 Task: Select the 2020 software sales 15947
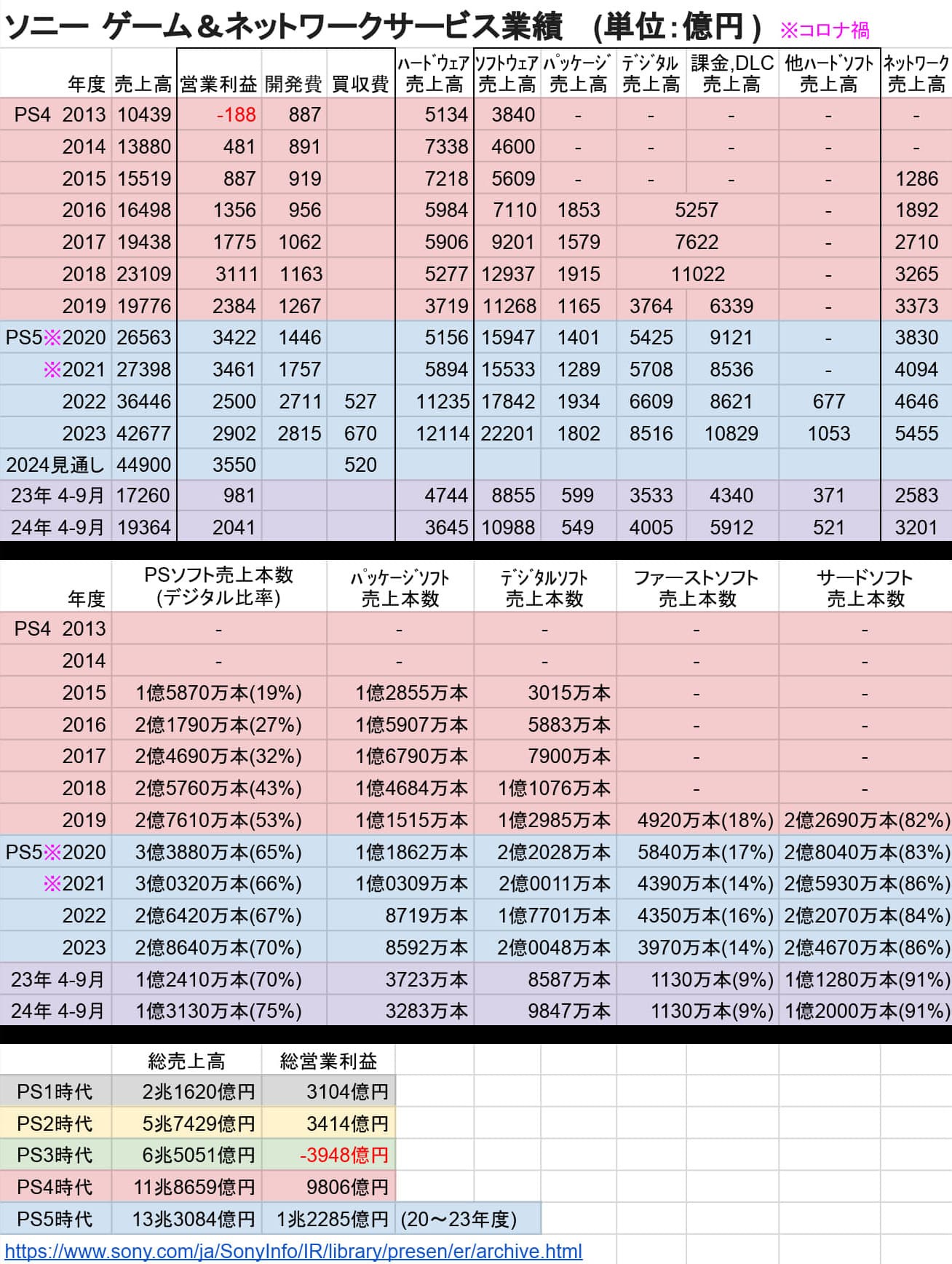click(x=508, y=338)
